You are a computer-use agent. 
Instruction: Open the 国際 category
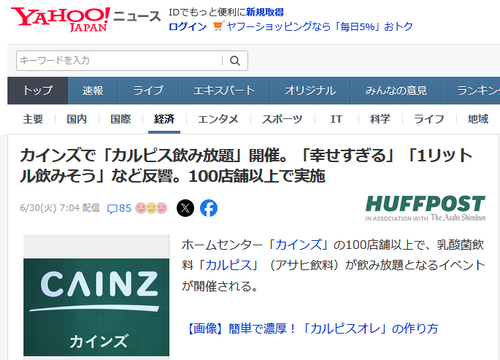(x=121, y=119)
